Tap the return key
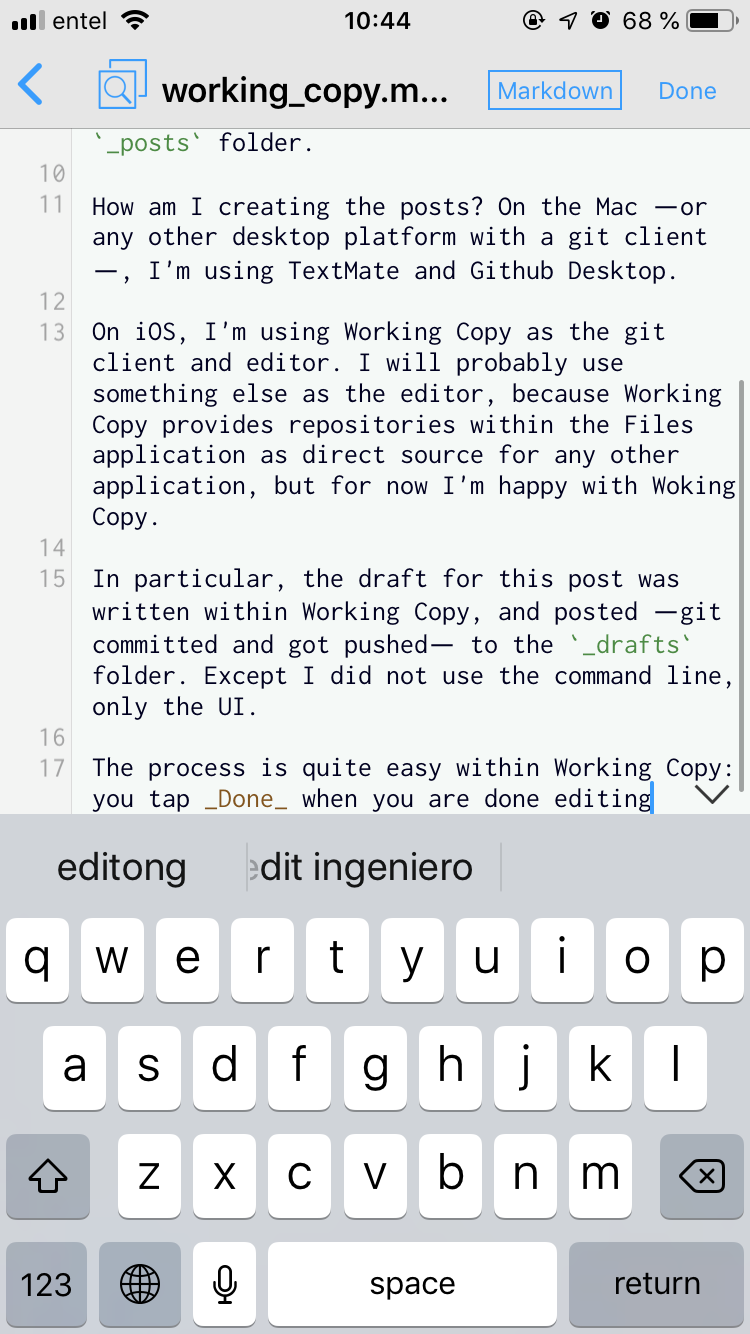The image size is (750, 1334). [x=656, y=1285]
